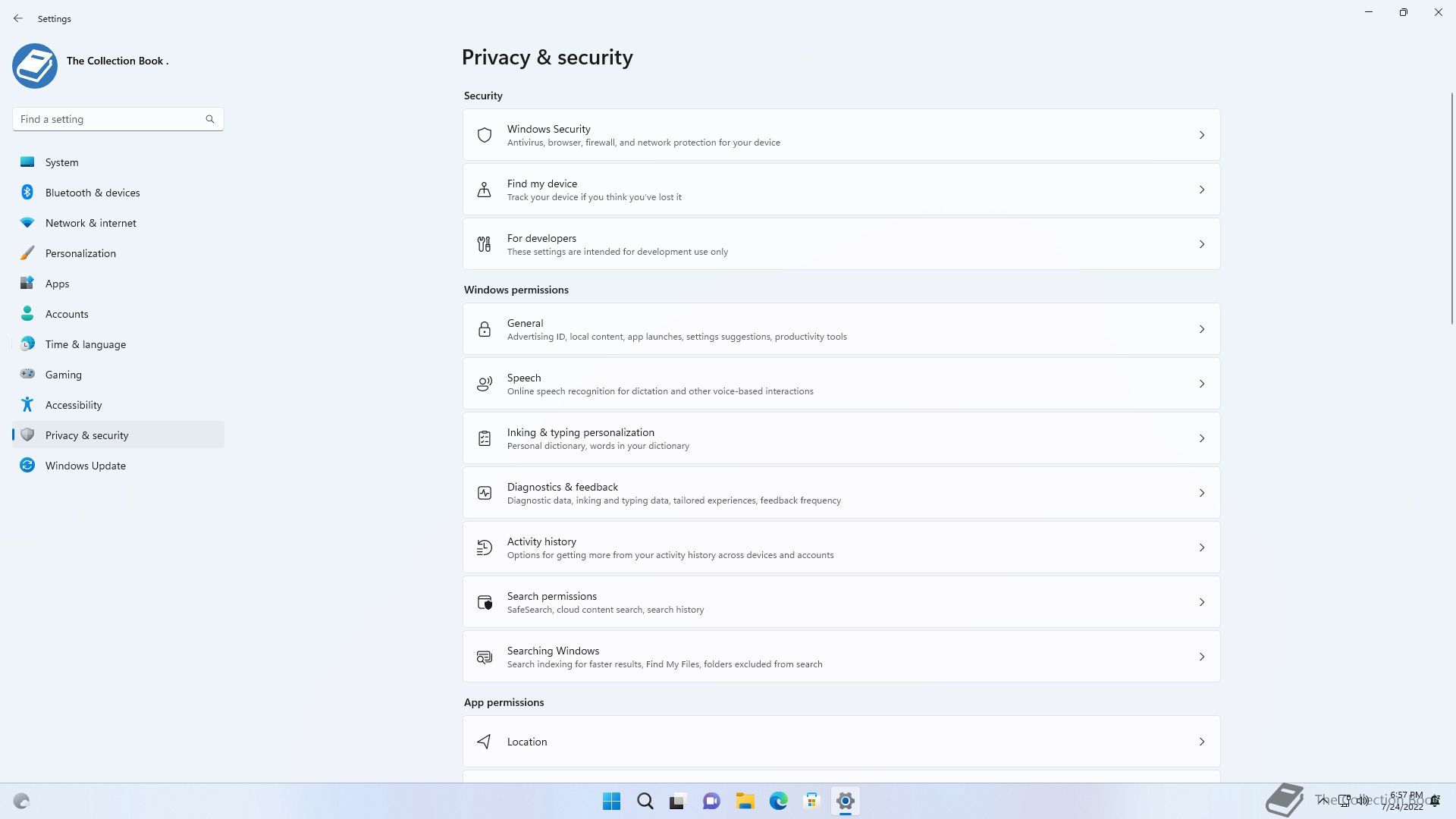Image resolution: width=1456 pixels, height=819 pixels.
Task: Click the General padlock icon
Action: 485,329
